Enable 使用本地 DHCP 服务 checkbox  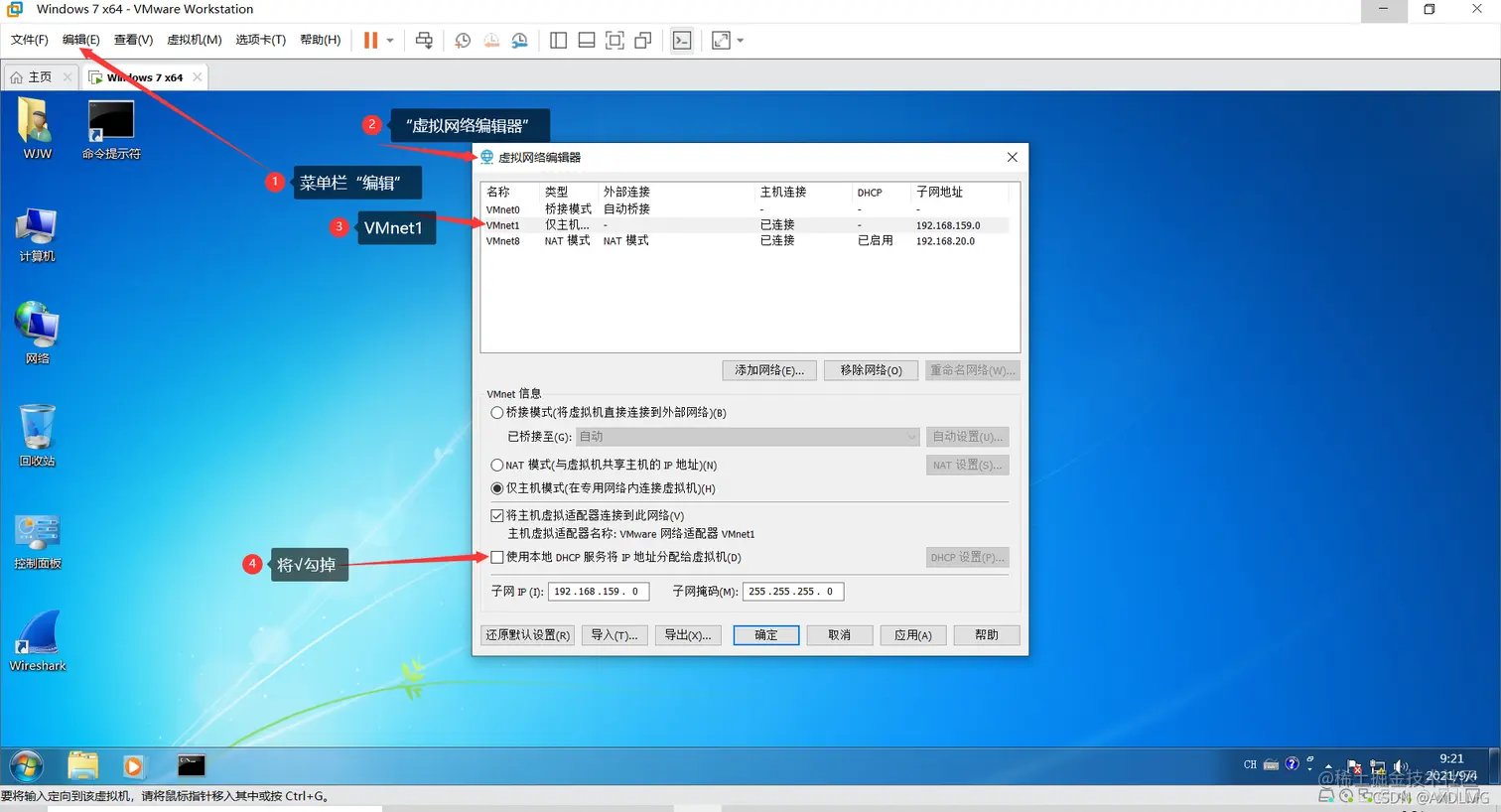point(498,556)
